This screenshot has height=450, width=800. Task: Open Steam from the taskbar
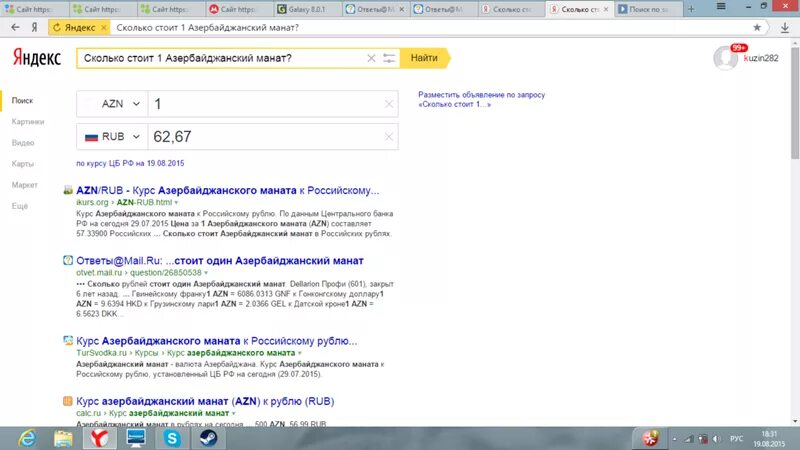coord(208,438)
